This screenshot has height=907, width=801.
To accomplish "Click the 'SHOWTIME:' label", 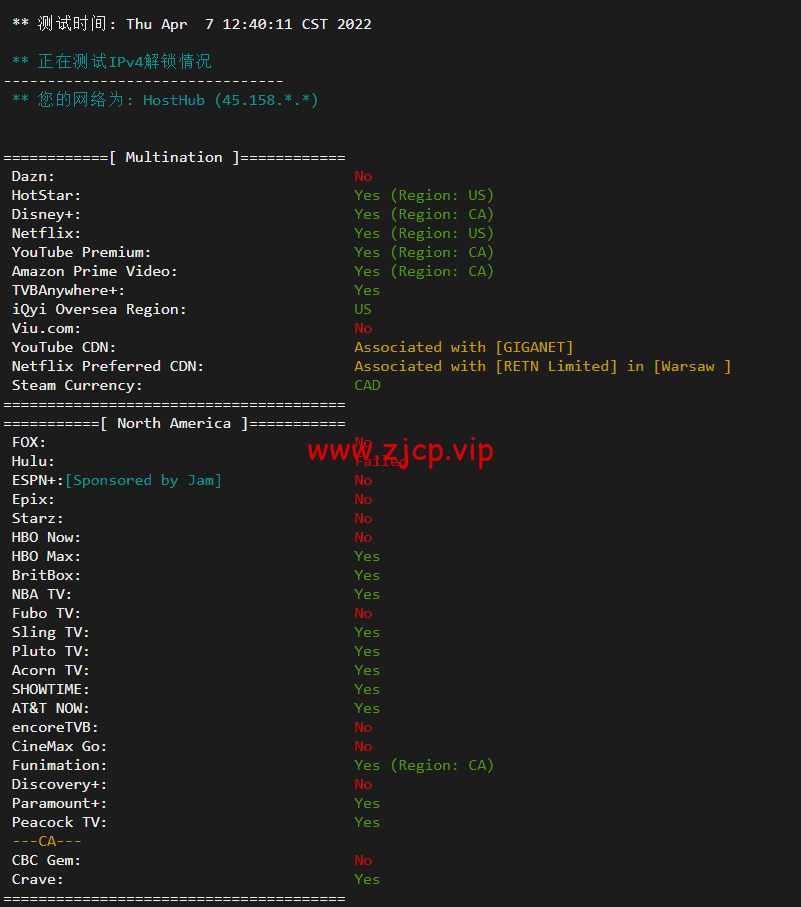I will (51, 690).
